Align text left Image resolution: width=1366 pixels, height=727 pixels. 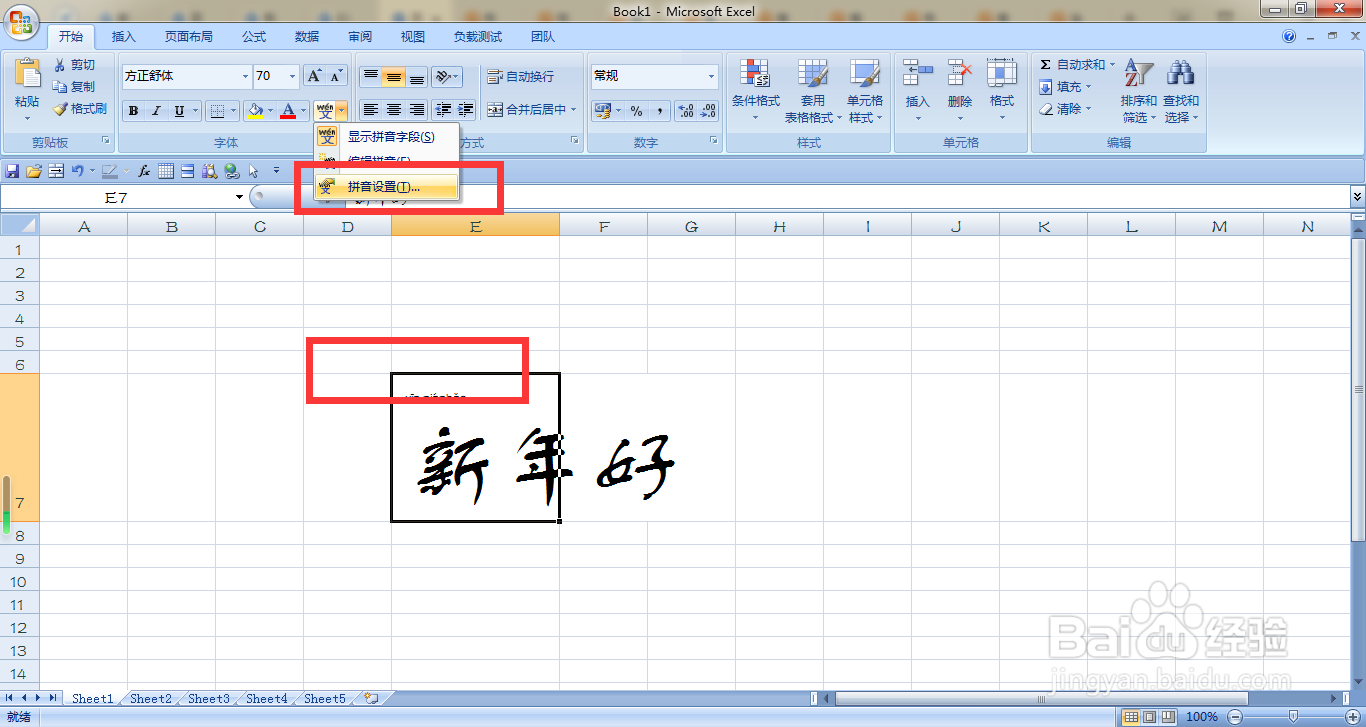click(x=371, y=110)
